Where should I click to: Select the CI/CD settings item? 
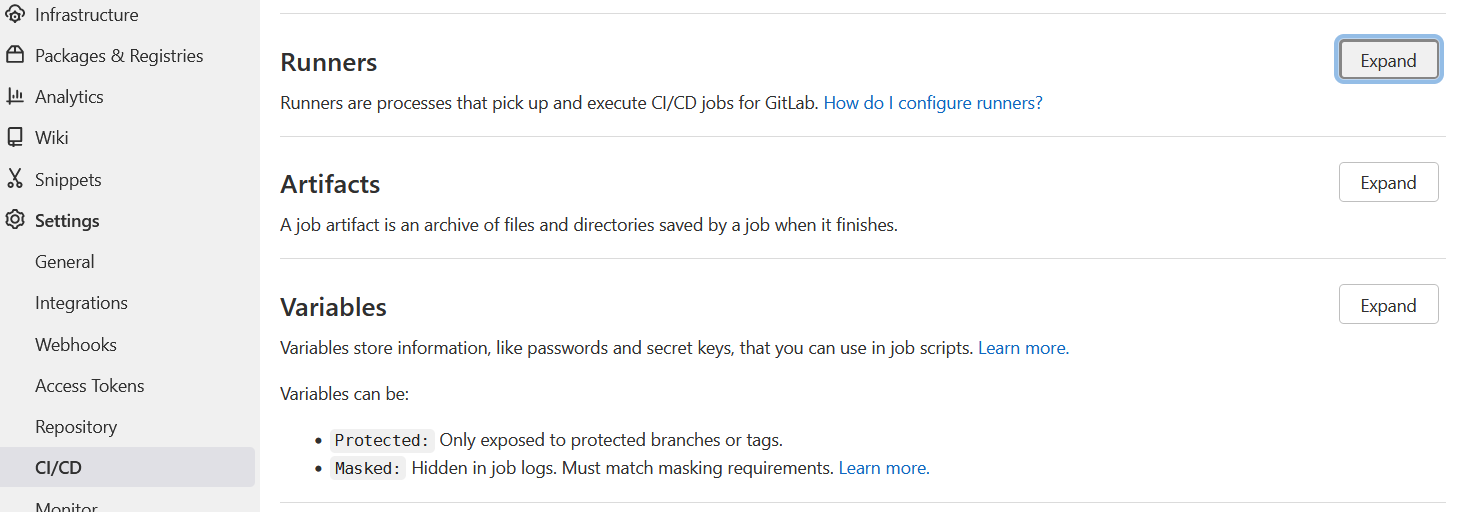[58, 468]
